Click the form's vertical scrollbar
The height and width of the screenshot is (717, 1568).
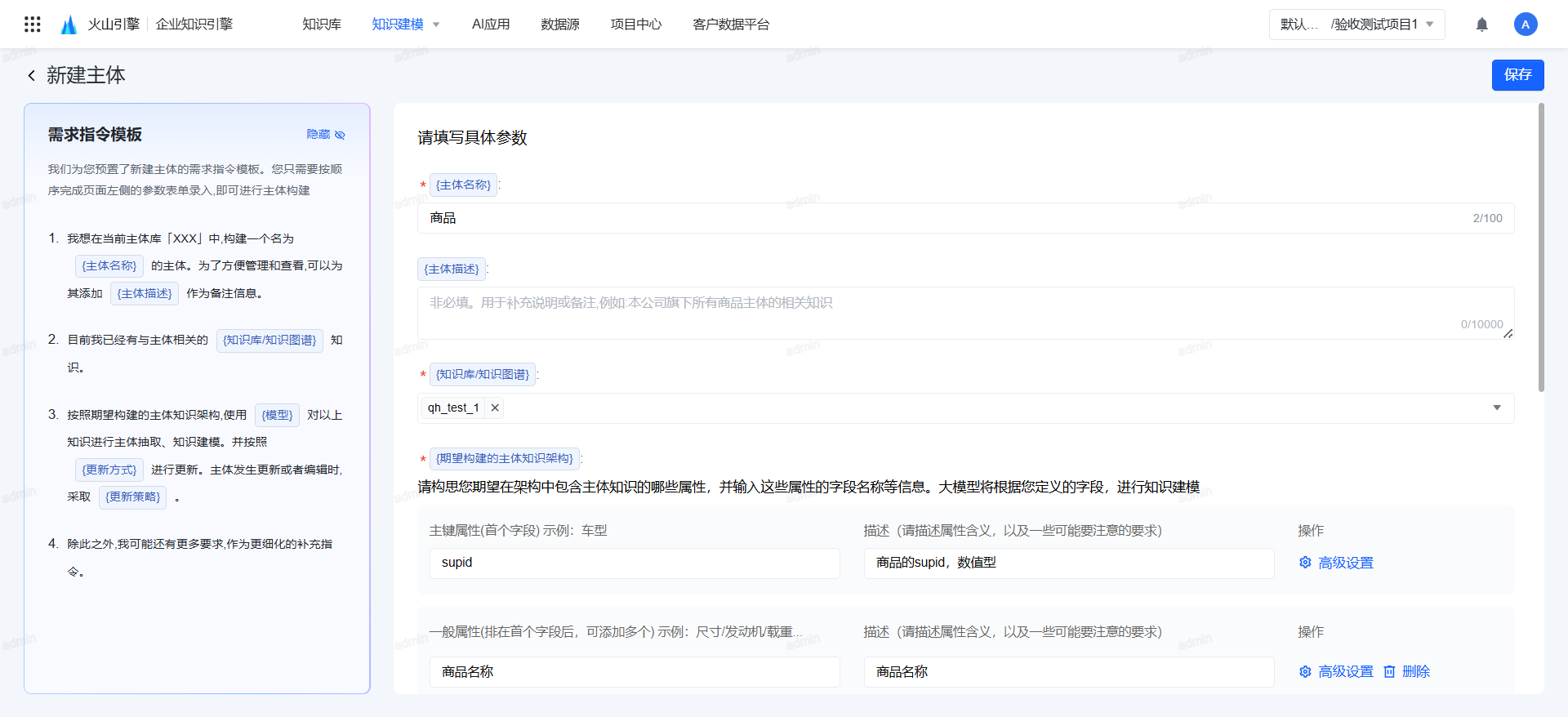coord(1541,245)
